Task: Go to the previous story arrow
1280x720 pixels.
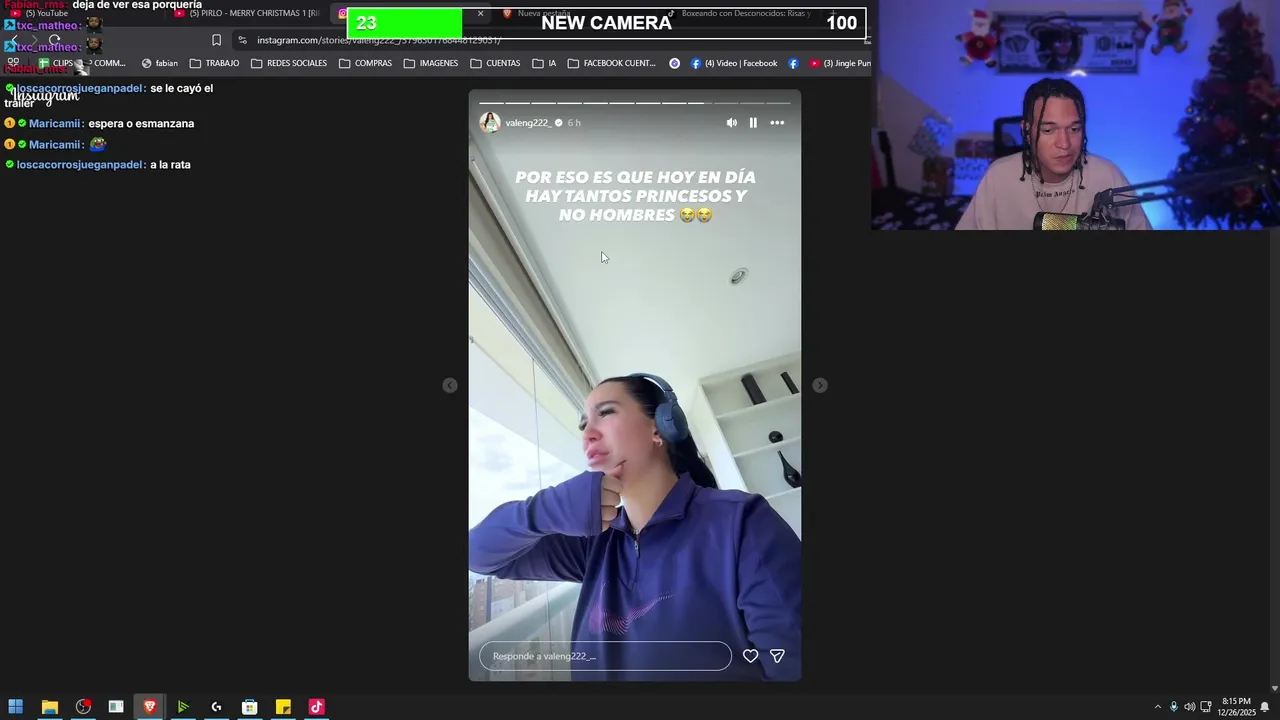Action: 450,385
